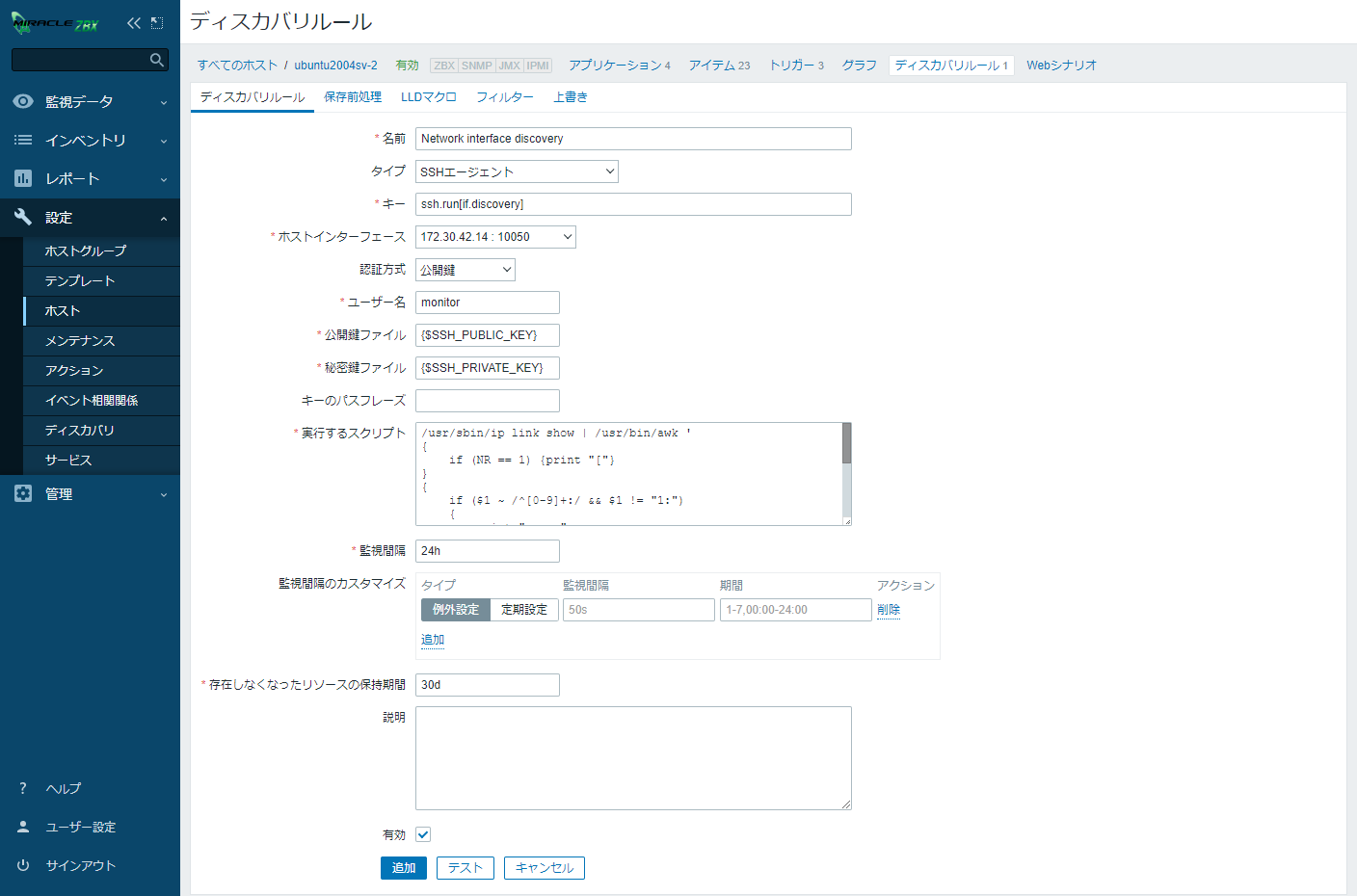Open the 認証方式 dropdown showing 公開鍵
The height and width of the screenshot is (896, 1357).
466,270
